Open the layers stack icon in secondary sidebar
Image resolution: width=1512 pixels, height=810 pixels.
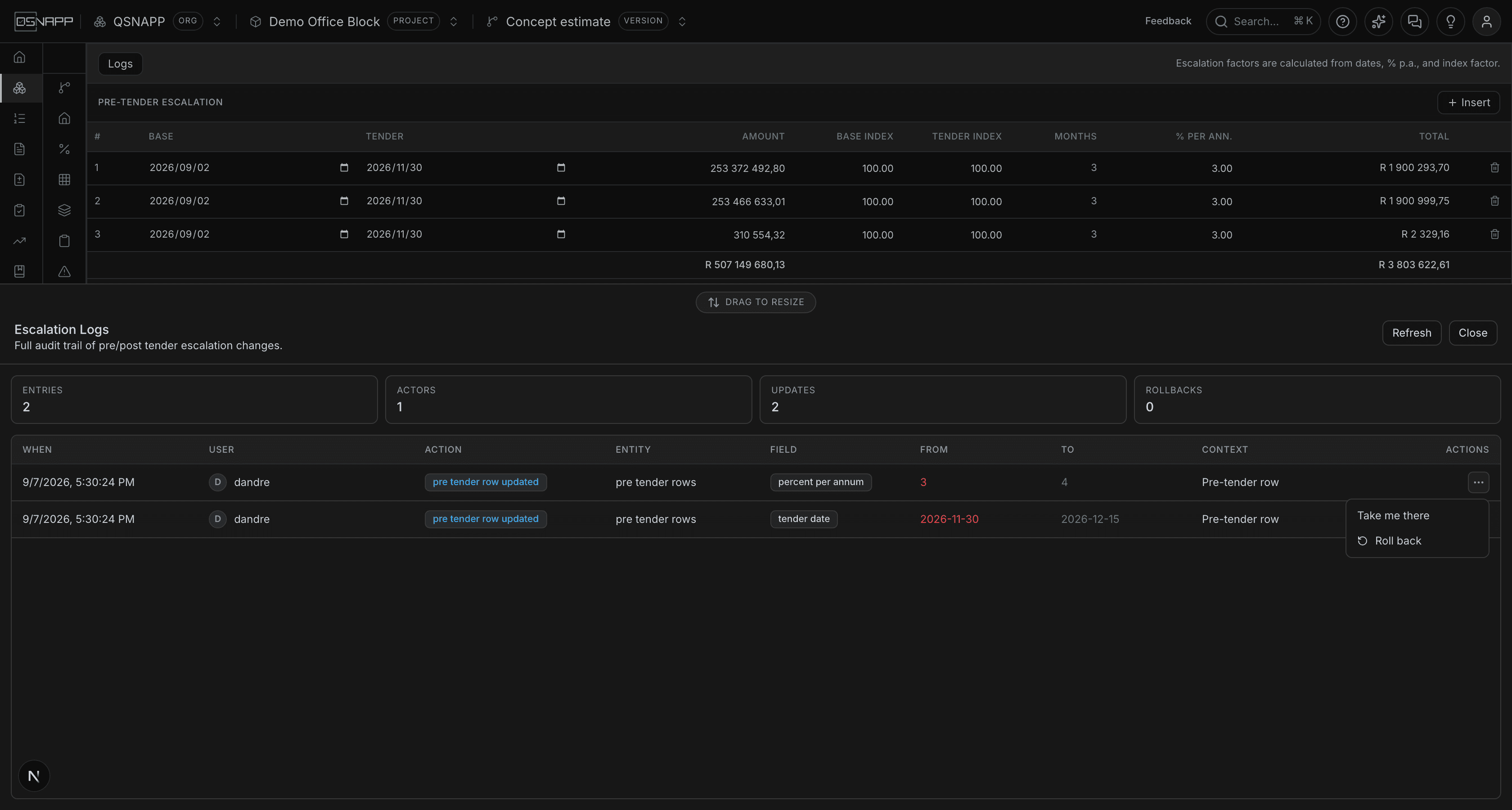(64, 210)
